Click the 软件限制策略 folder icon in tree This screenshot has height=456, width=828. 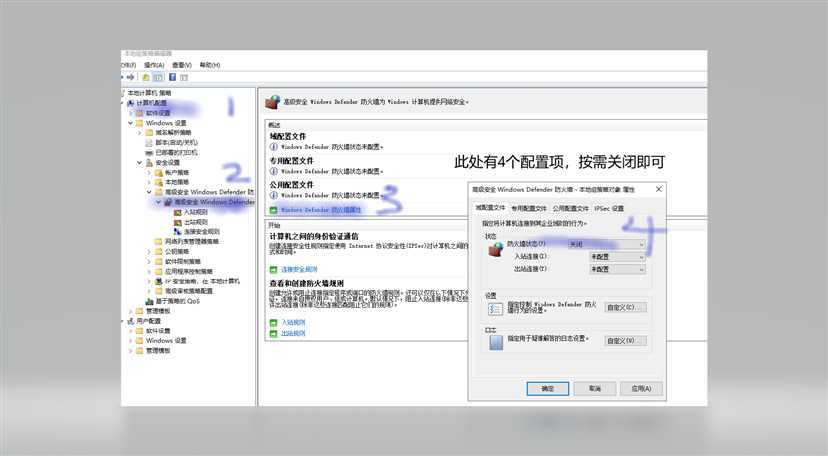(158, 261)
